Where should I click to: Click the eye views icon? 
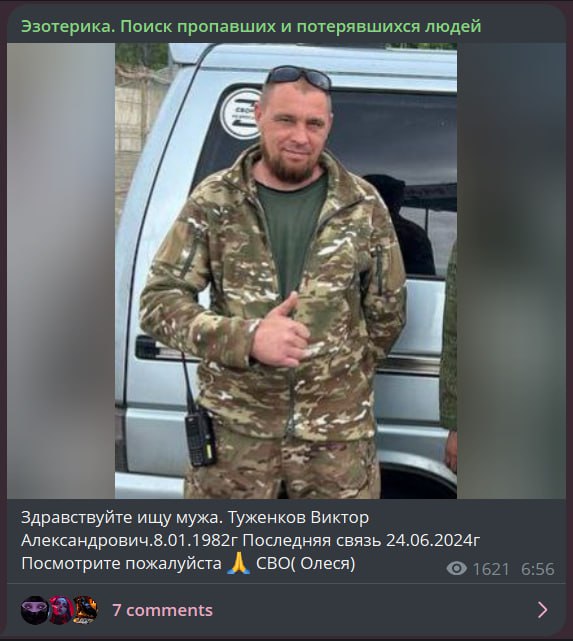(x=457, y=568)
